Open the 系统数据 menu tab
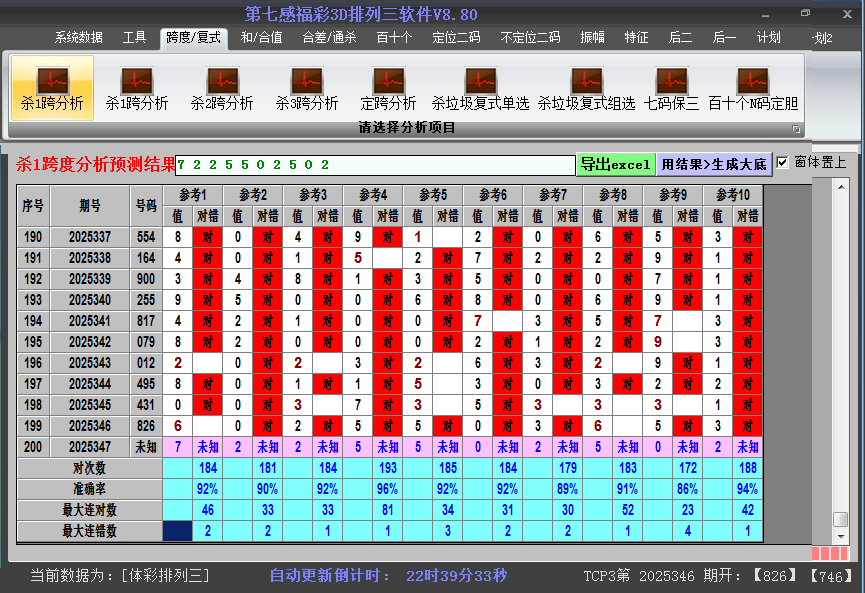This screenshot has width=865, height=593. tap(78, 38)
